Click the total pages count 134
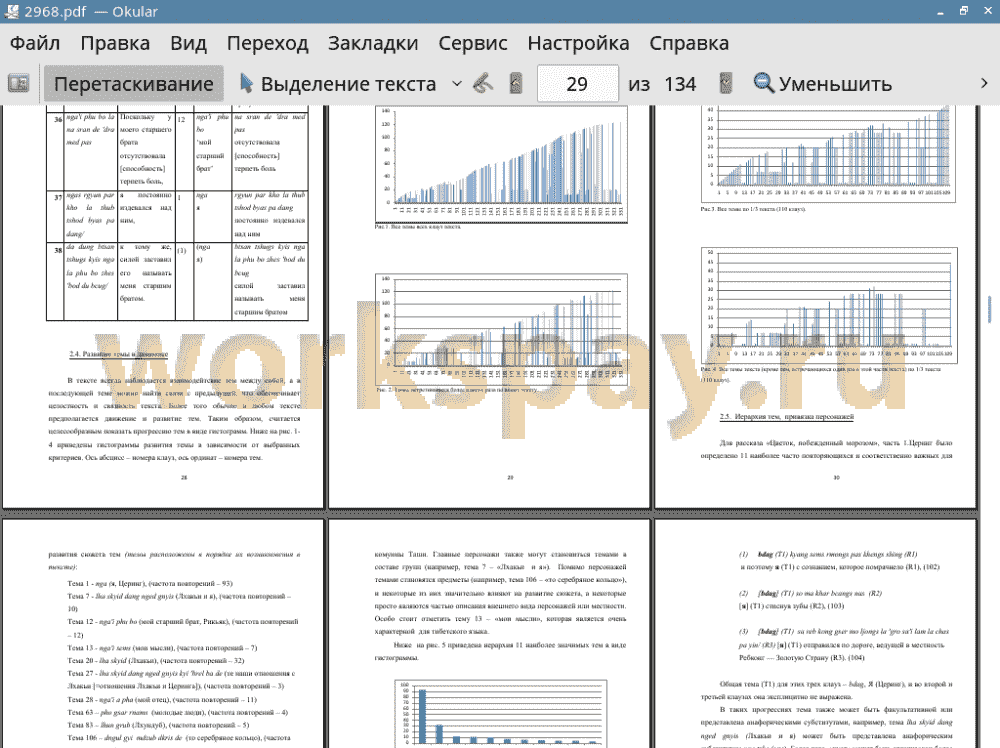 point(680,84)
